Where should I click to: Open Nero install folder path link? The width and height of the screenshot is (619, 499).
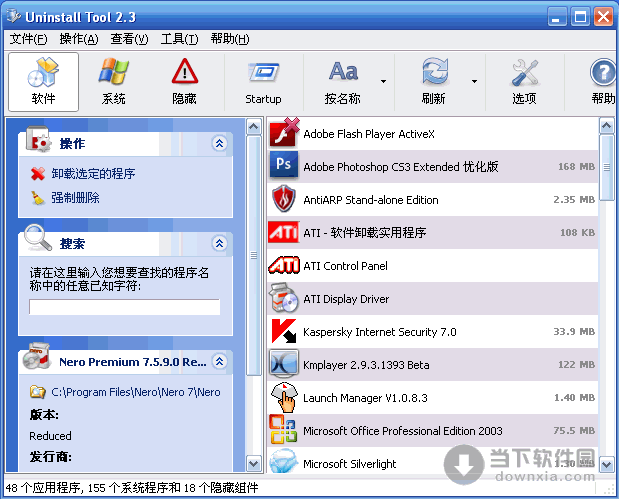(136, 392)
